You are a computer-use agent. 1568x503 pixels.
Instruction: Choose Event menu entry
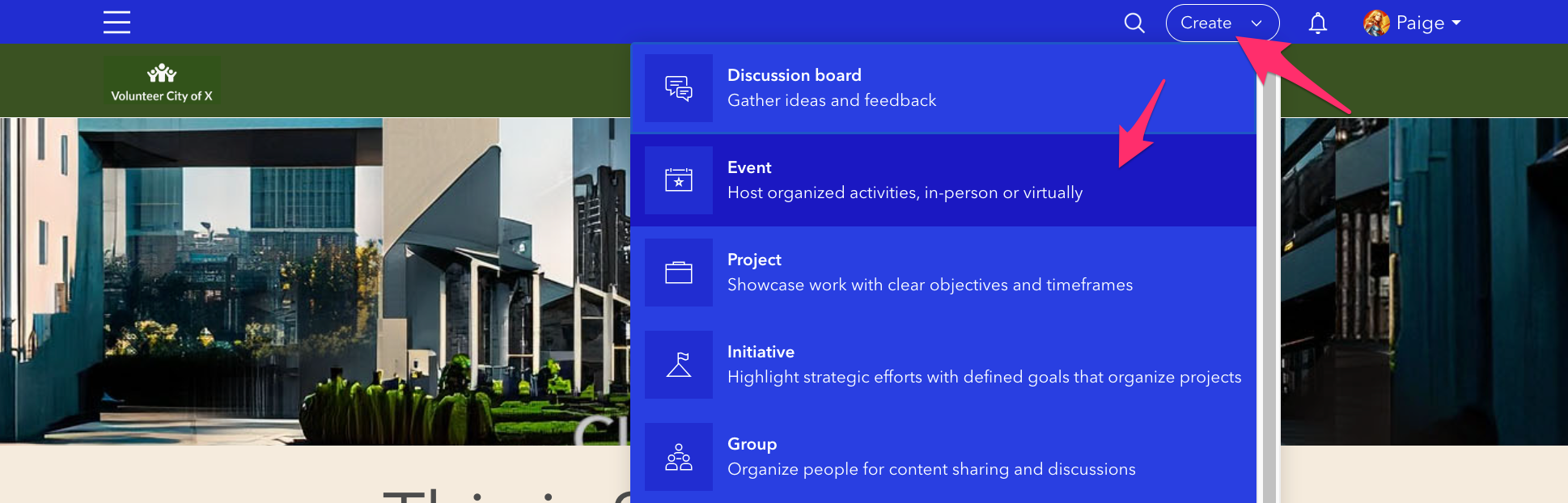coord(943,180)
